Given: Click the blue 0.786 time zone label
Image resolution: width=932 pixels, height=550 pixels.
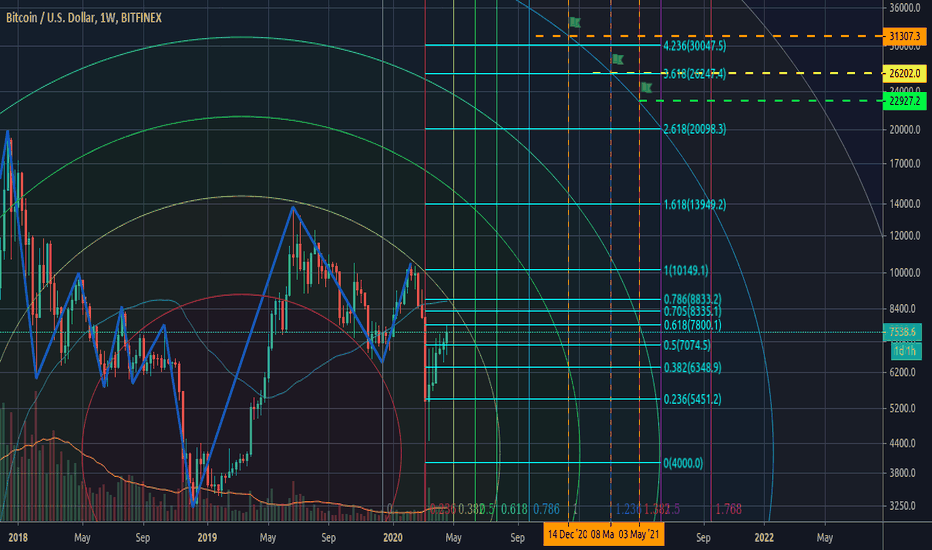Looking at the screenshot, I should (546, 509).
